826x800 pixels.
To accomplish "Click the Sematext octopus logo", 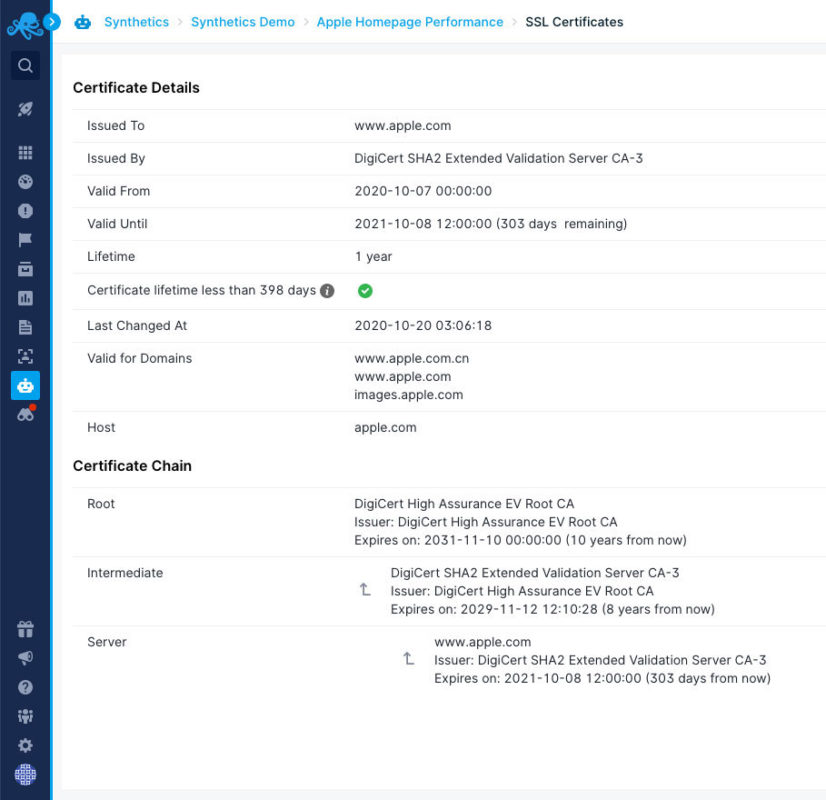I will pos(24,25).
